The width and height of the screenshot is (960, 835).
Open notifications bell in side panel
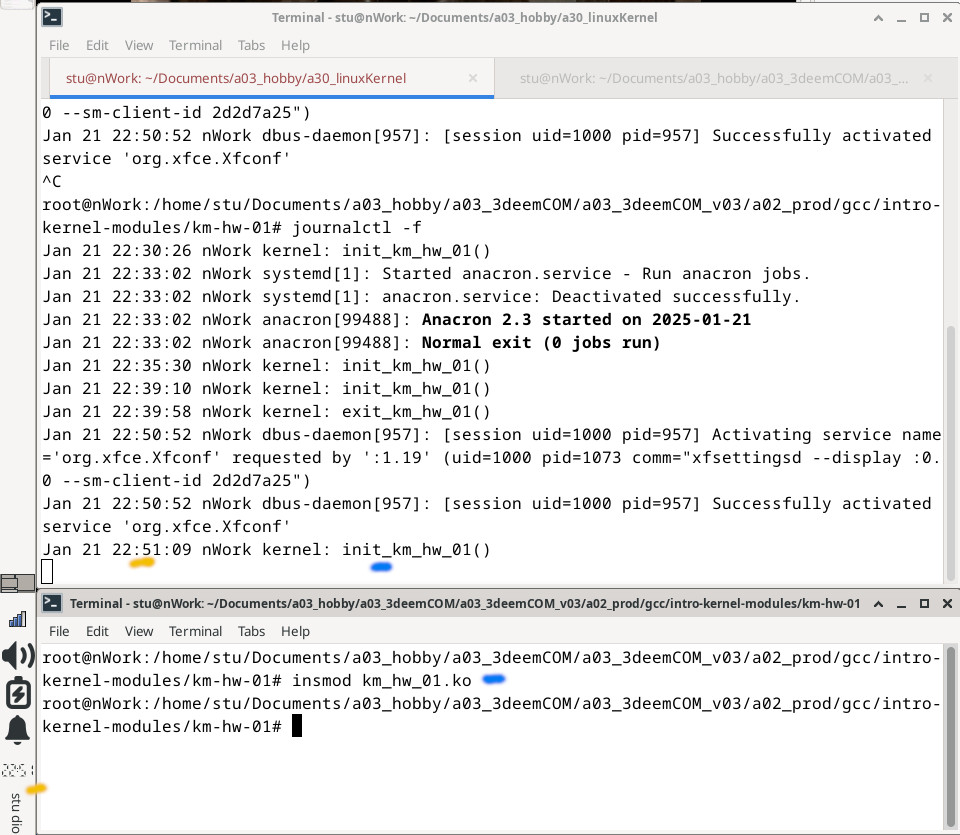[x=18, y=730]
